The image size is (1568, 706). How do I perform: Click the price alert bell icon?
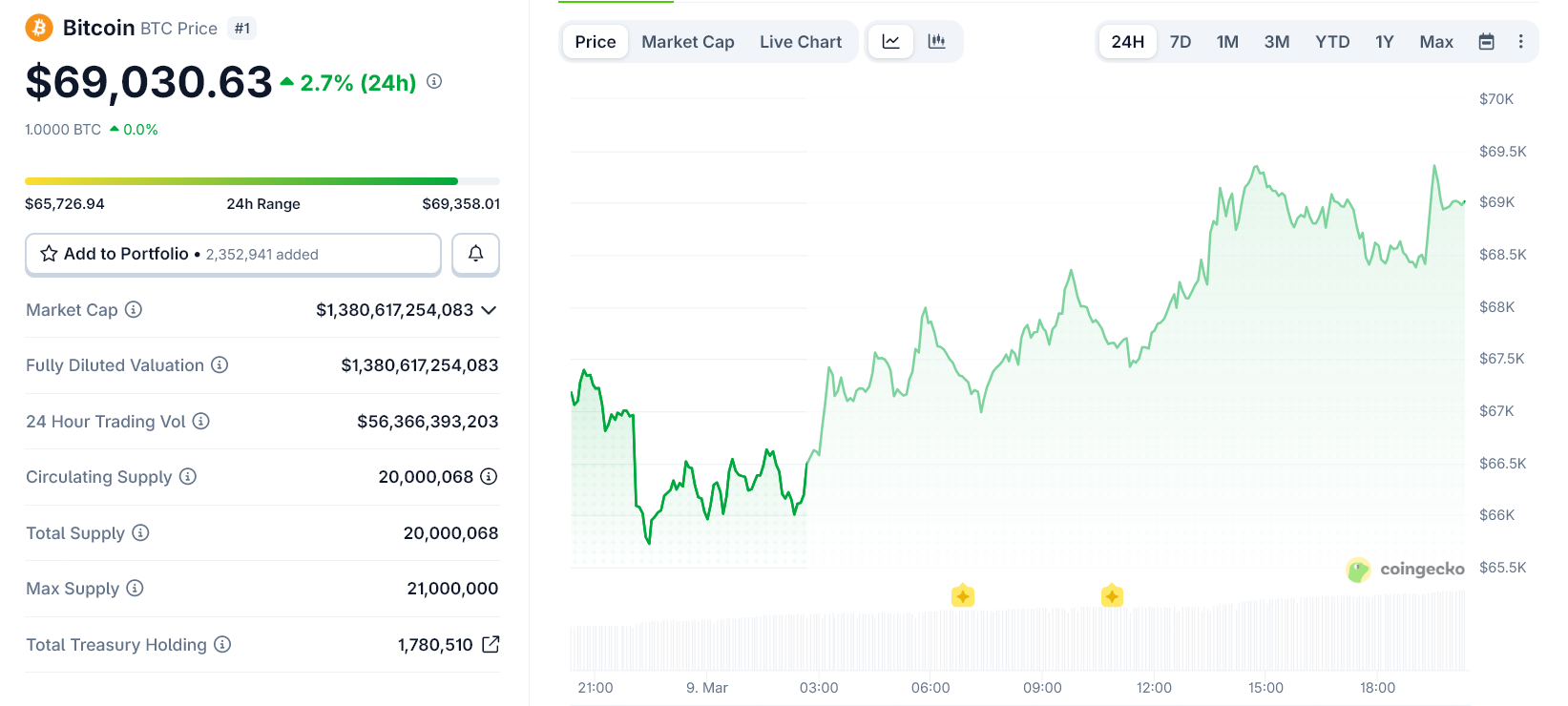pos(475,254)
